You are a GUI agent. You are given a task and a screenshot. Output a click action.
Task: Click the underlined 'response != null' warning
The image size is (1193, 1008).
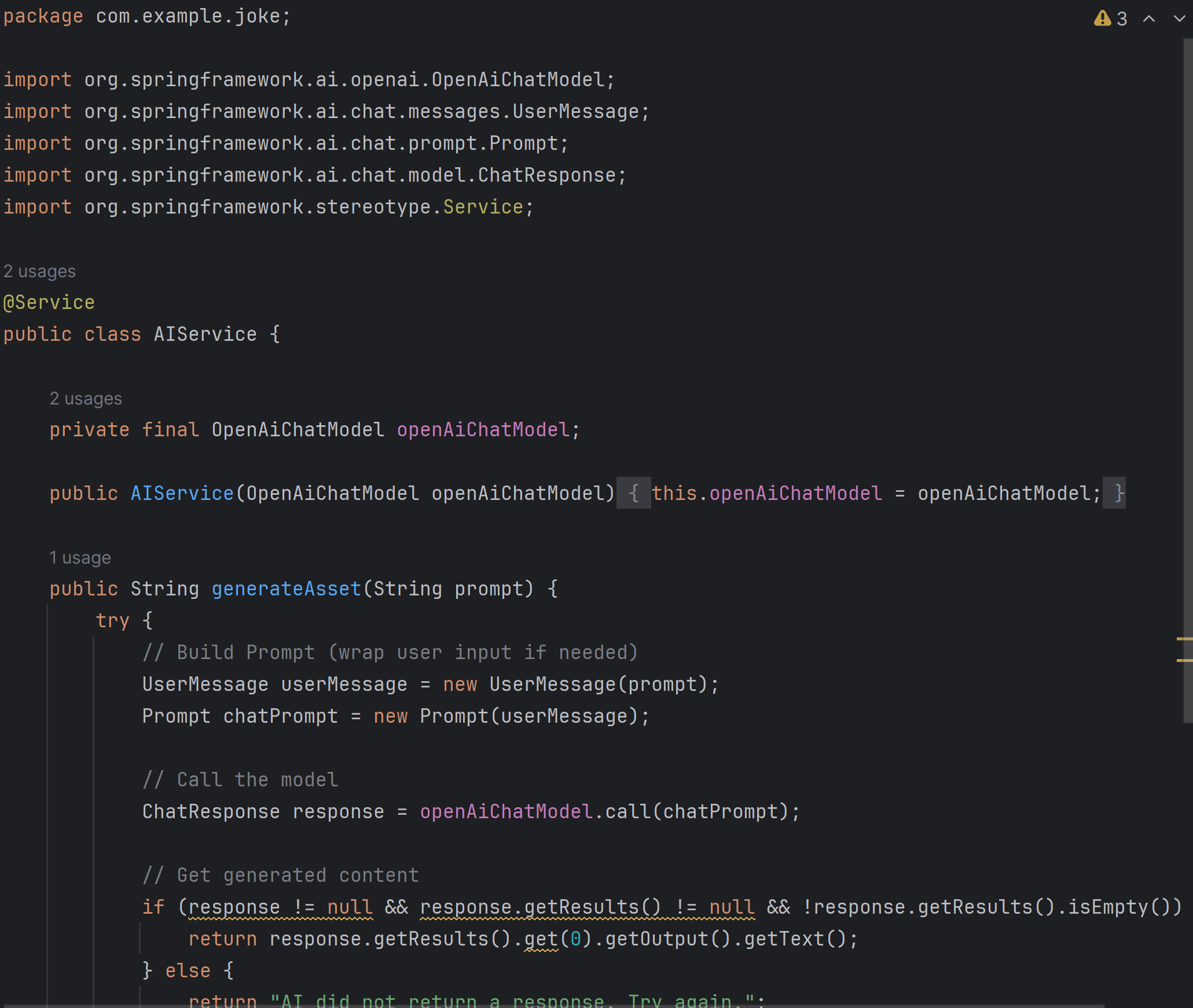coord(281,907)
